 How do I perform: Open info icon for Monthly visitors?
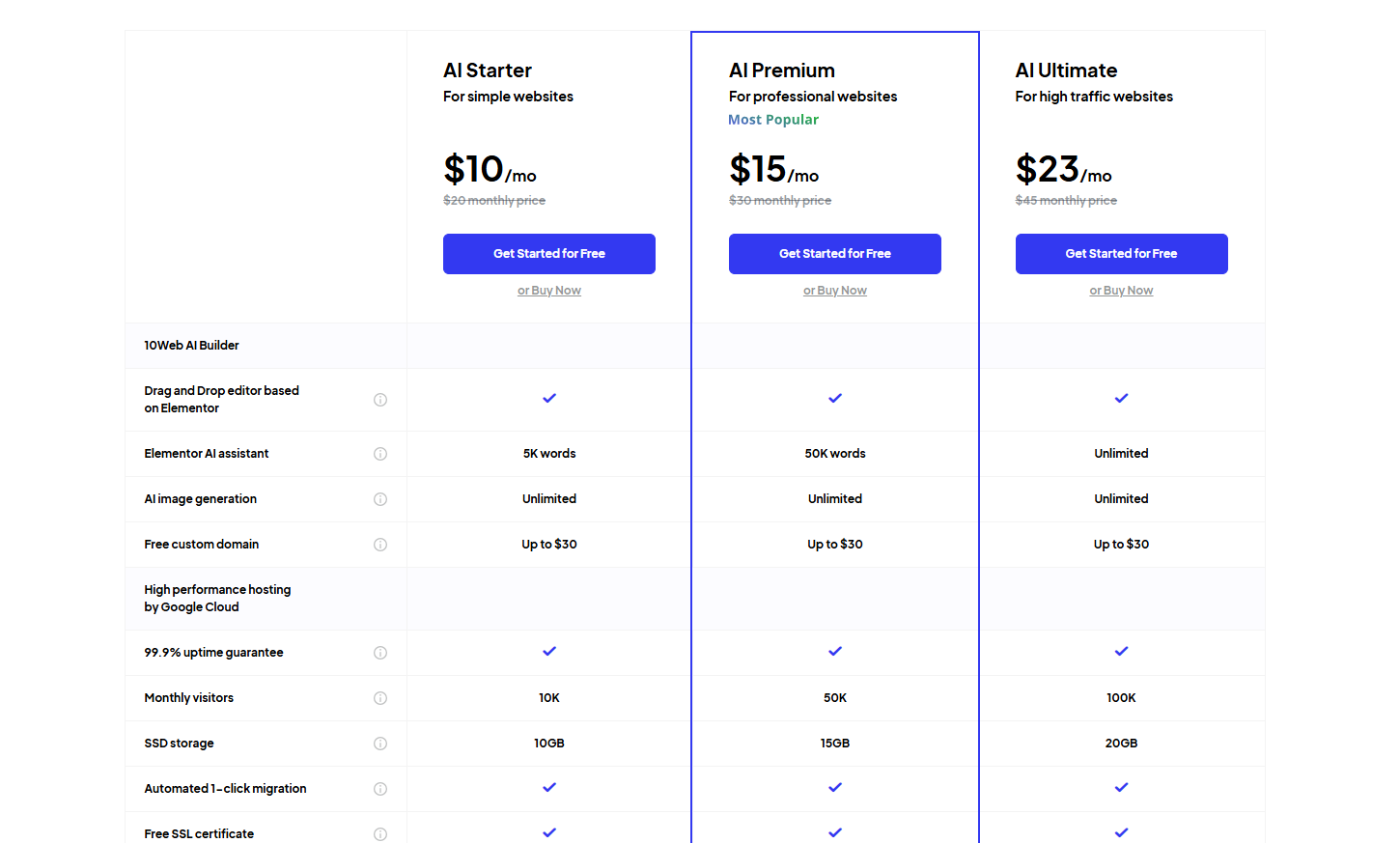(380, 698)
